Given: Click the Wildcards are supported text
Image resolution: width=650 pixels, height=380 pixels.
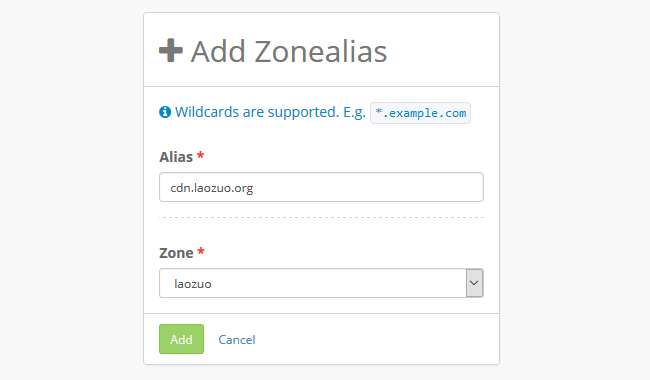Looking at the screenshot, I should click(257, 112).
